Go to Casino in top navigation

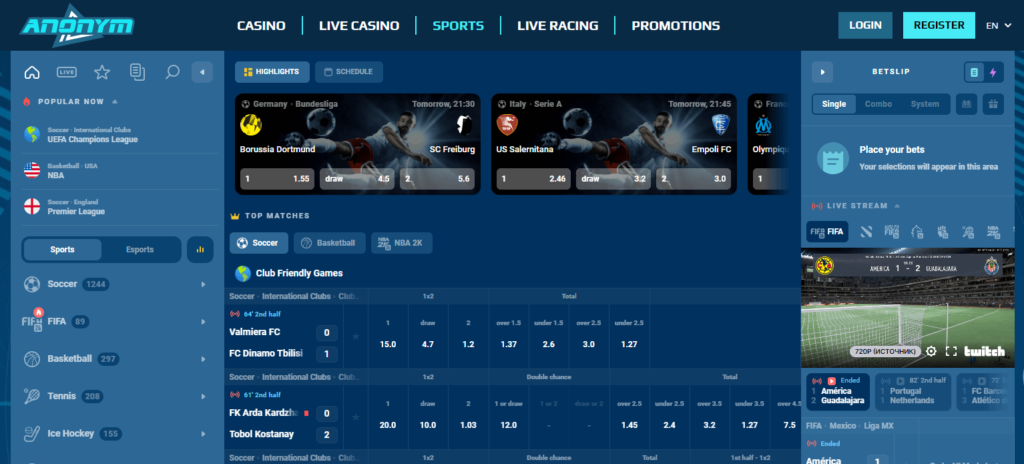coord(261,26)
